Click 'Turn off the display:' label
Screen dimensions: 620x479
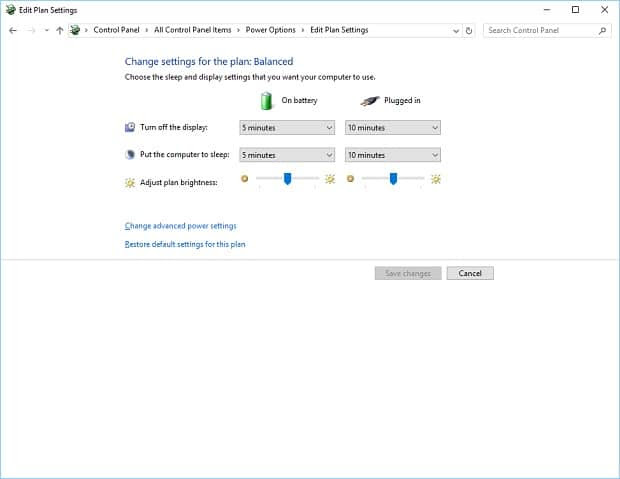[x=174, y=127]
